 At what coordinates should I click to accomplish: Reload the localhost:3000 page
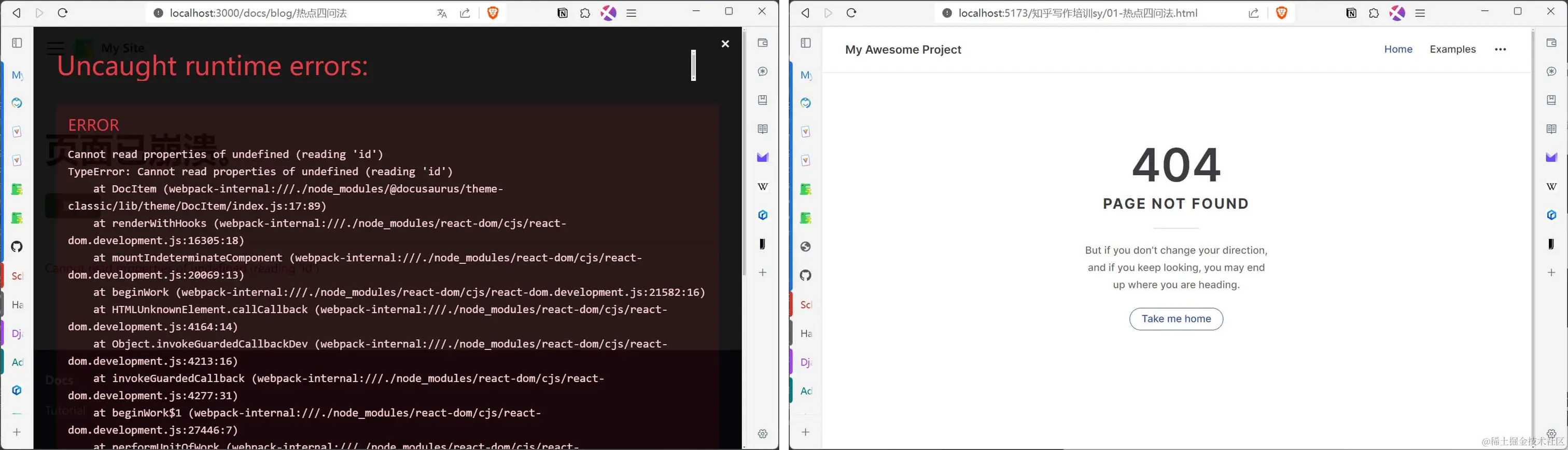63,13
